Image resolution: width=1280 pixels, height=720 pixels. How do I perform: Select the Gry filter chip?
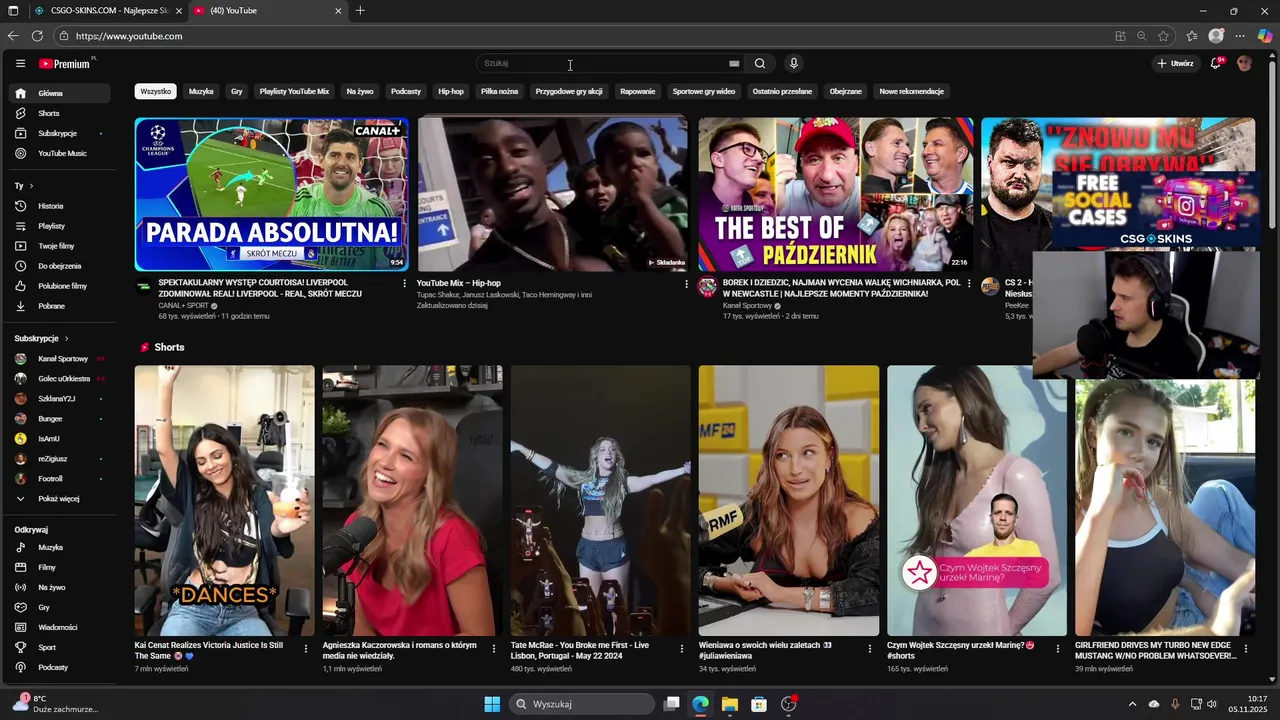(237, 91)
